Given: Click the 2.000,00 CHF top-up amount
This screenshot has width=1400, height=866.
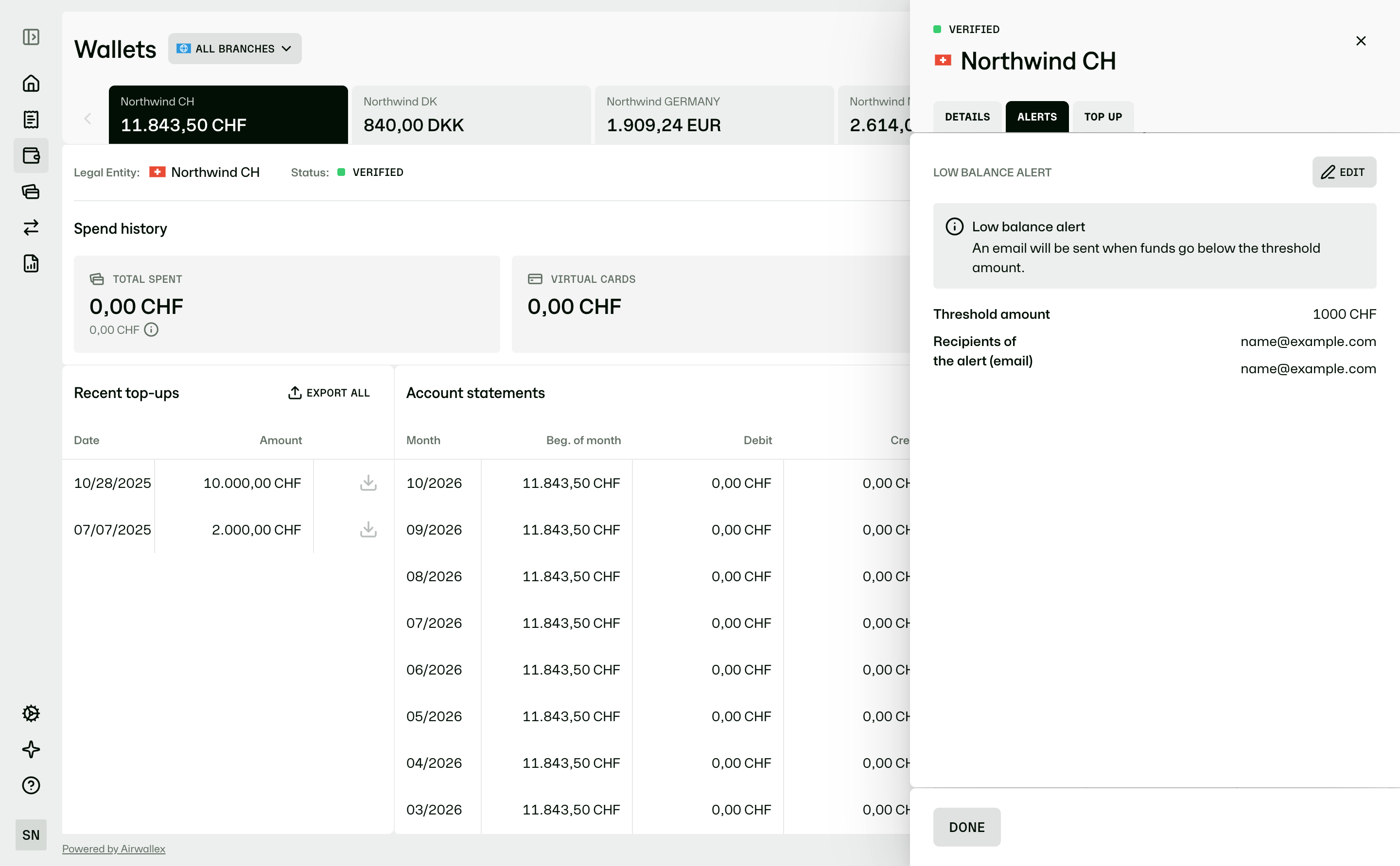Looking at the screenshot, I should click(x=256, y=529).
